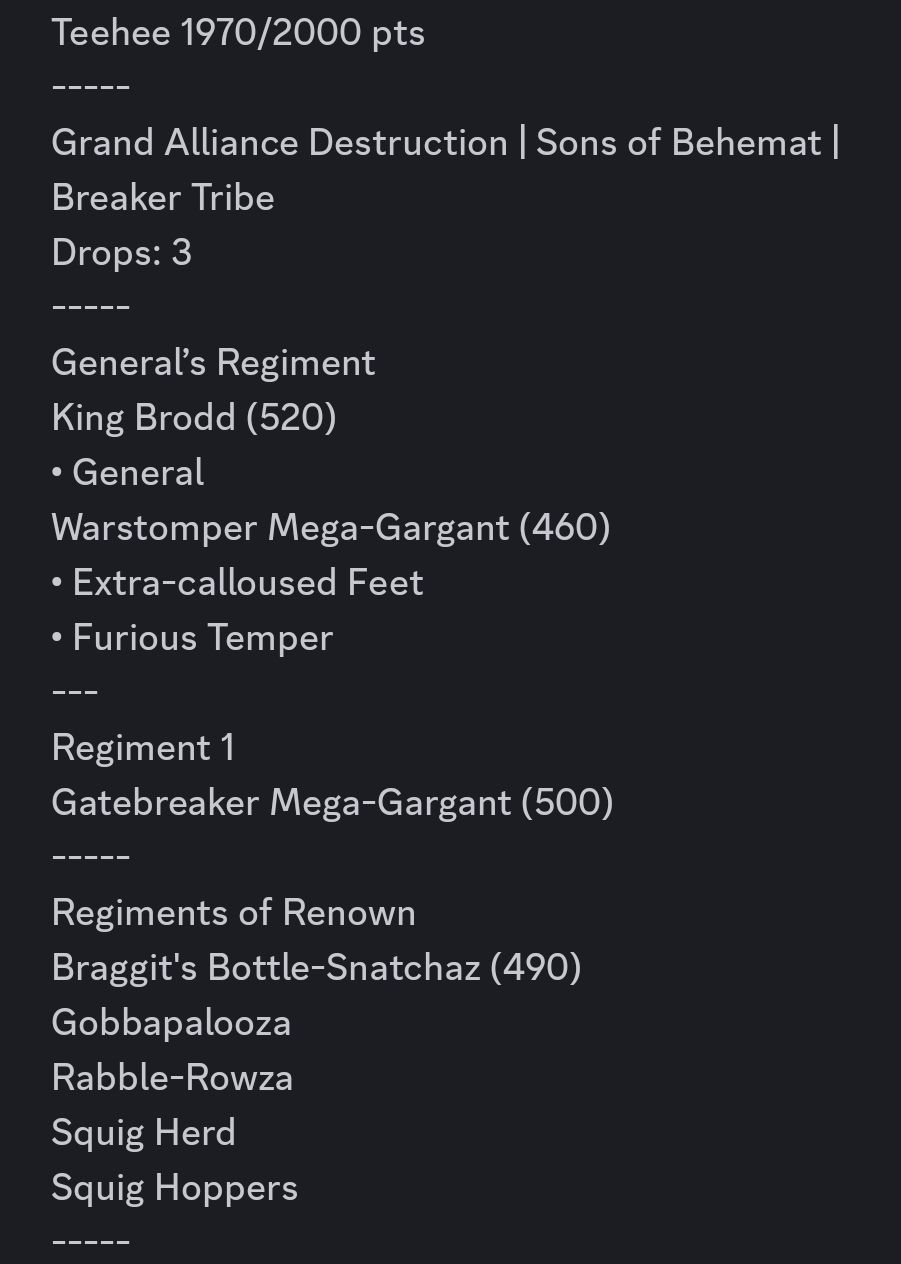Select the Squig Herd unit line
Screen dimensions: 901x1264
[x=143, y=1133]
